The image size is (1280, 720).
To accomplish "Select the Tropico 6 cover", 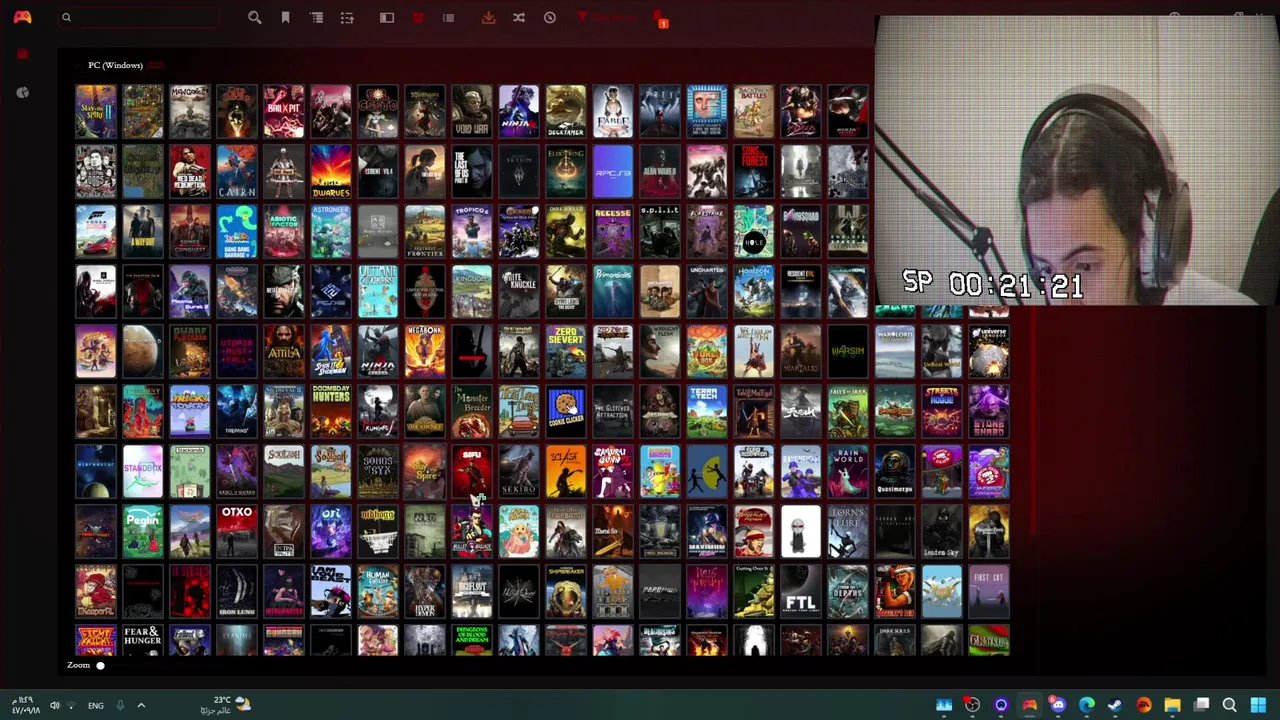I will (x=472, y=231).
